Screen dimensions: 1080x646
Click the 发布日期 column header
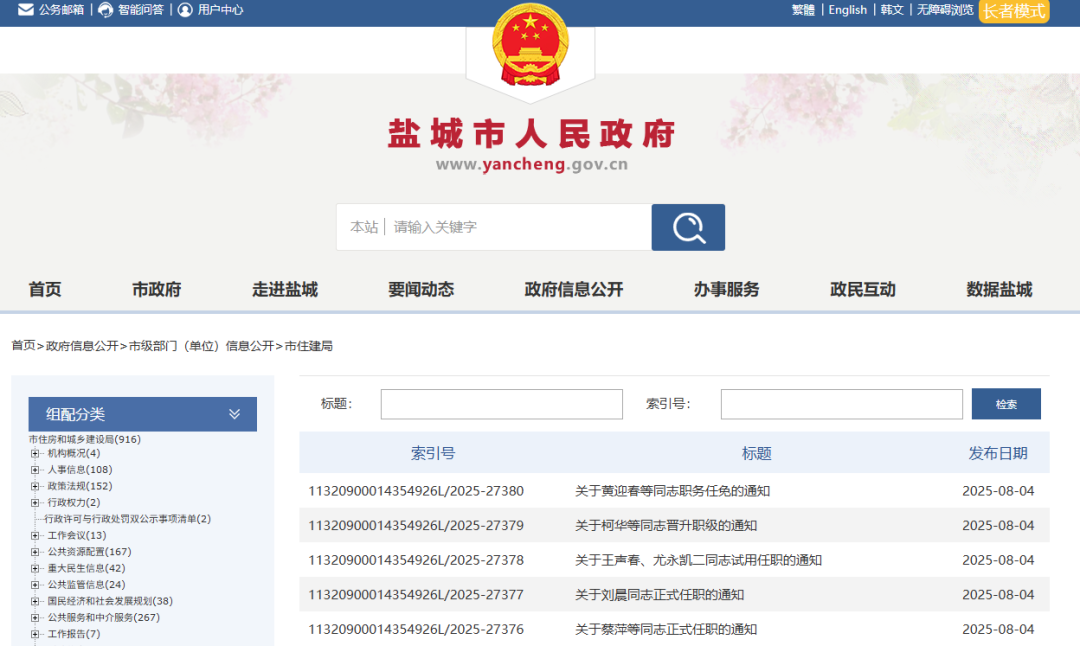point(998,453)
